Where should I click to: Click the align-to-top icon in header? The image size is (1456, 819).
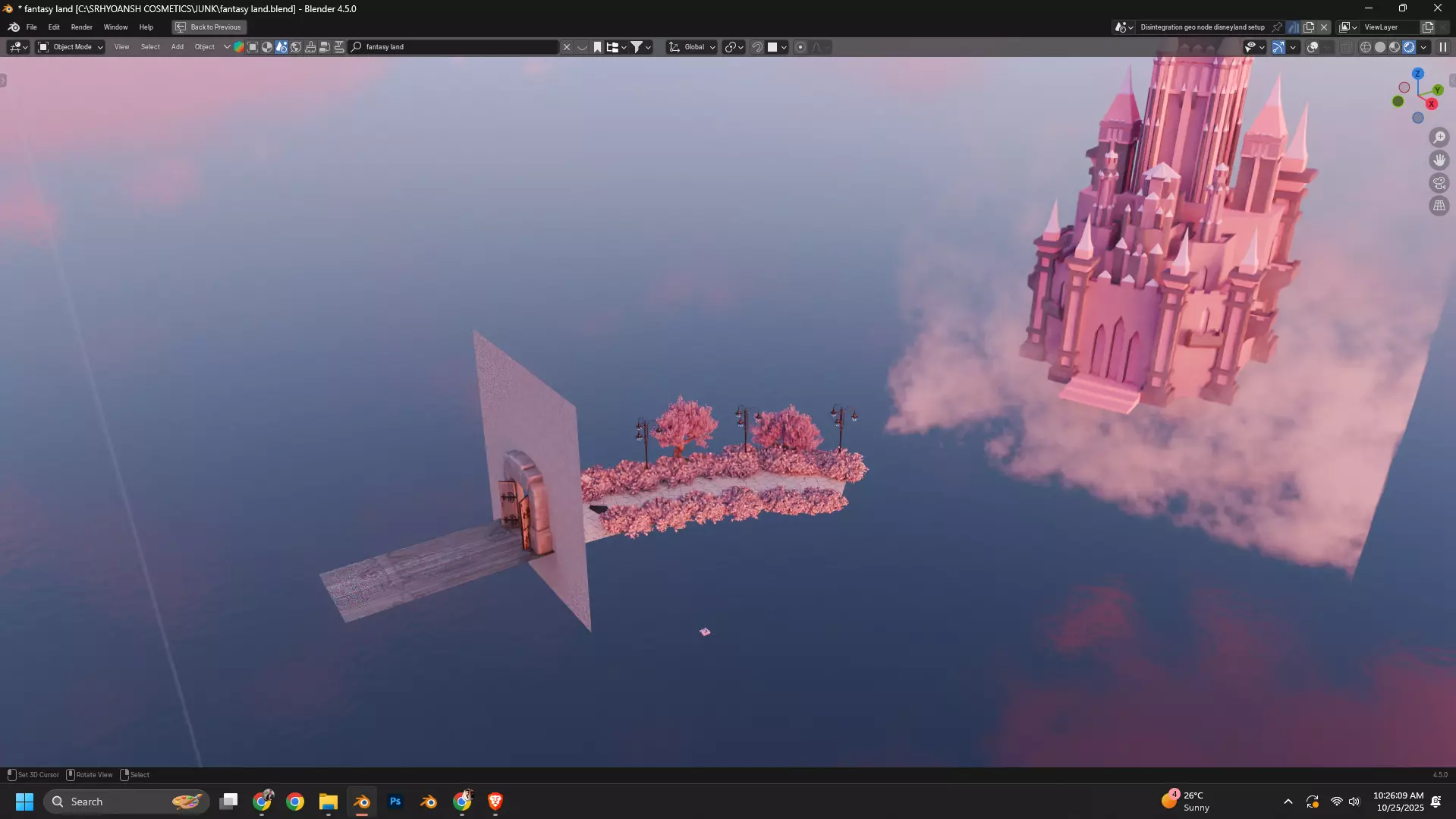pyautogui.click(x=339, y=47)
